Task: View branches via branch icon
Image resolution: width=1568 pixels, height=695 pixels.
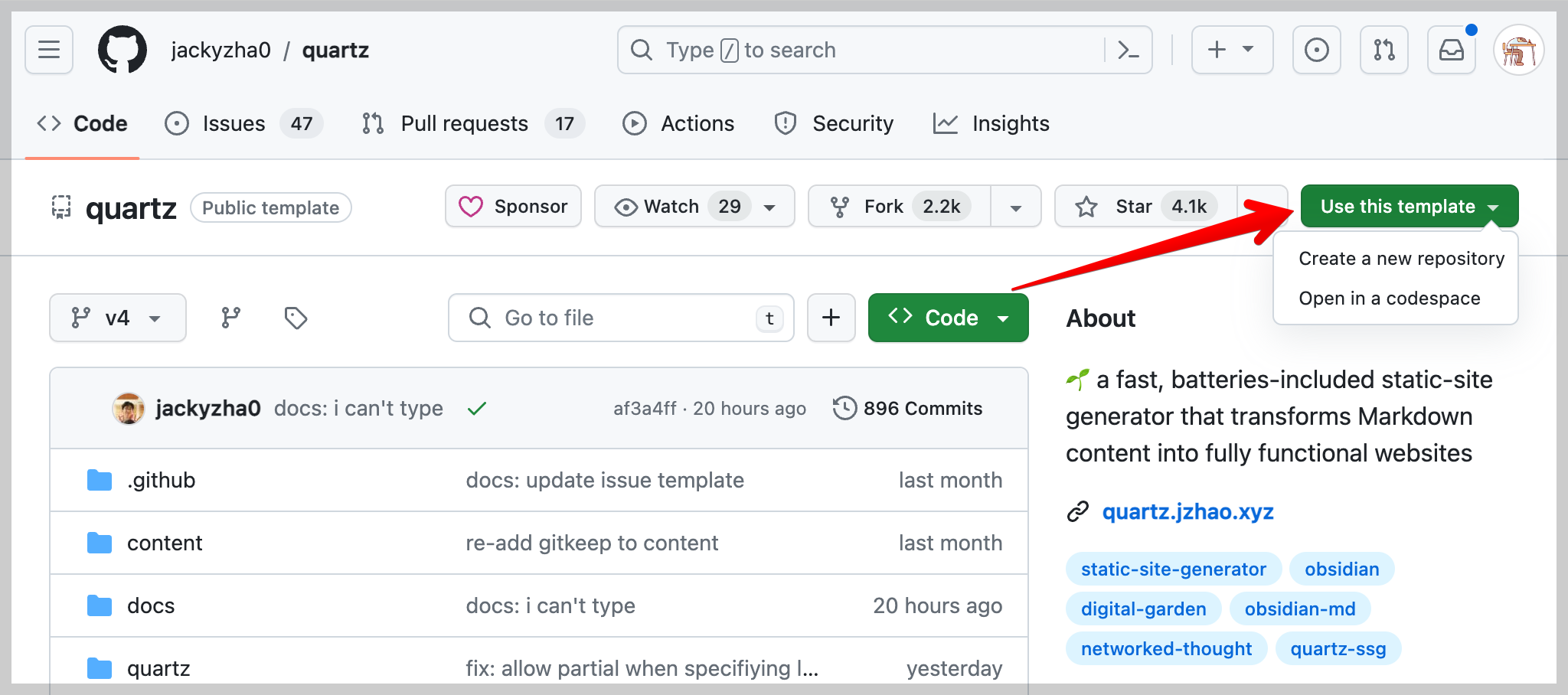Action: point(230,318)
